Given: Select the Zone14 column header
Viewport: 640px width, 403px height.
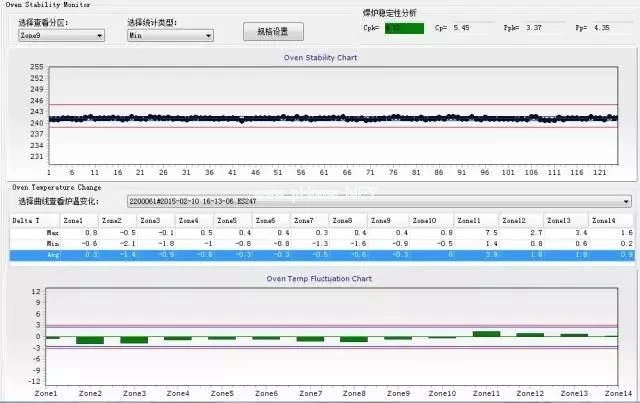Looking at the screenshot, I should pos(611,220).
